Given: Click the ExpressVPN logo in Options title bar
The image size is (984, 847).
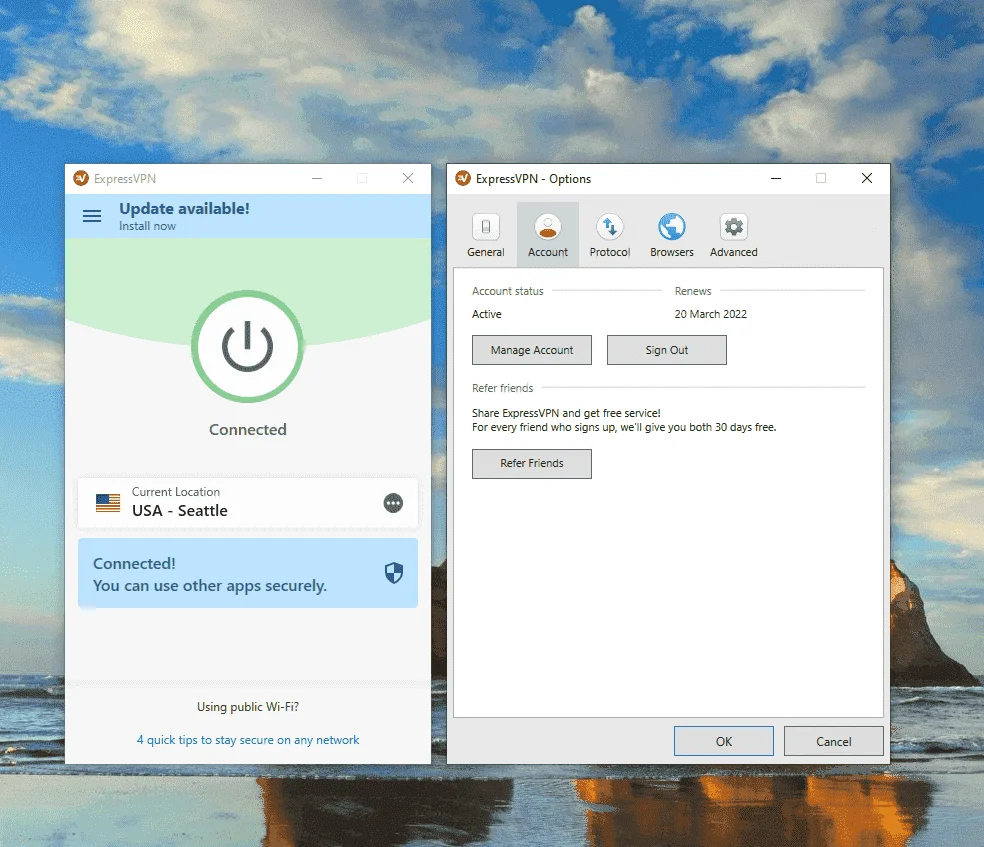Looking at the screenshot, I should pyautogui.click(x=463, y=178).
